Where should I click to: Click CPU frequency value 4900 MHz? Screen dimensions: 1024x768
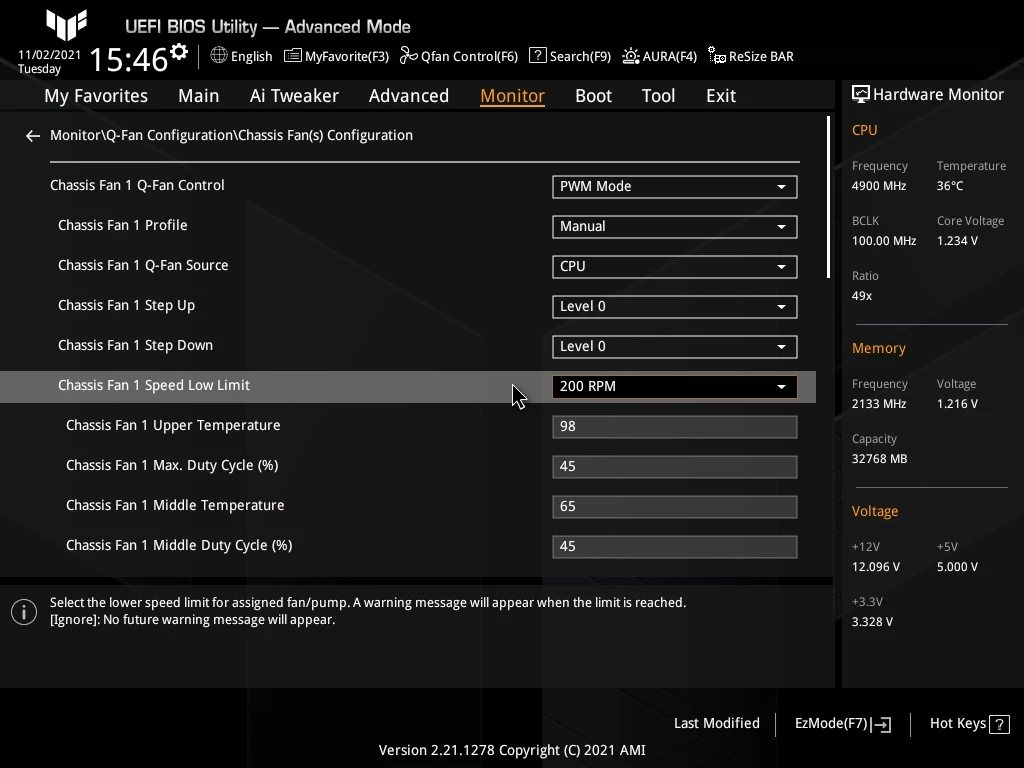(x=879, y=185)
